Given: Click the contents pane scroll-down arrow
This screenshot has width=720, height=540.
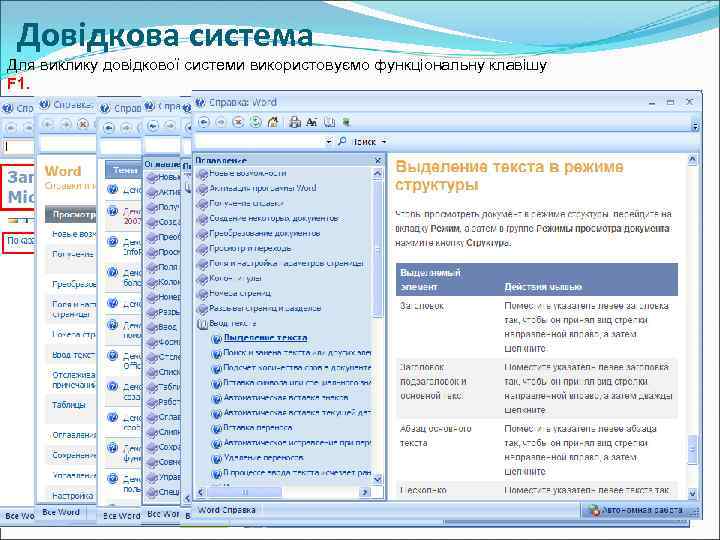Looking at the screenshot, I should point(377,479).
